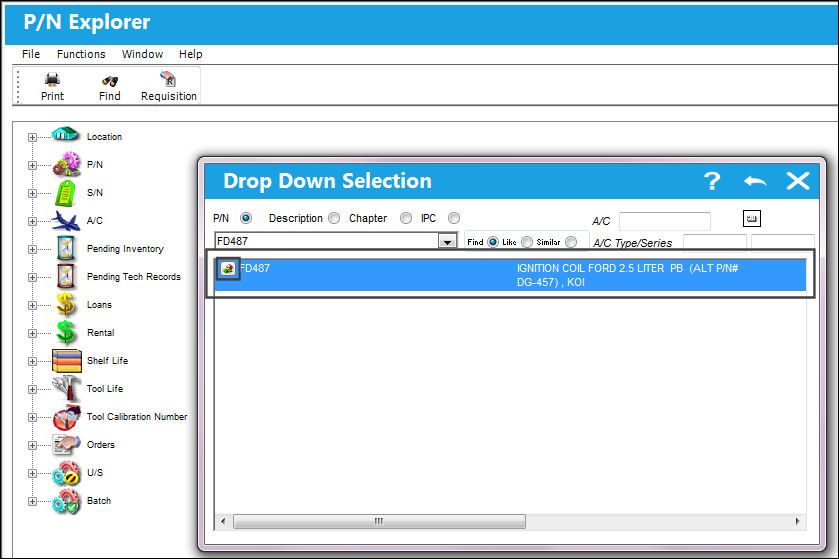Expand the A/C tree node
839x559 pixels.
tap(32, 221)
